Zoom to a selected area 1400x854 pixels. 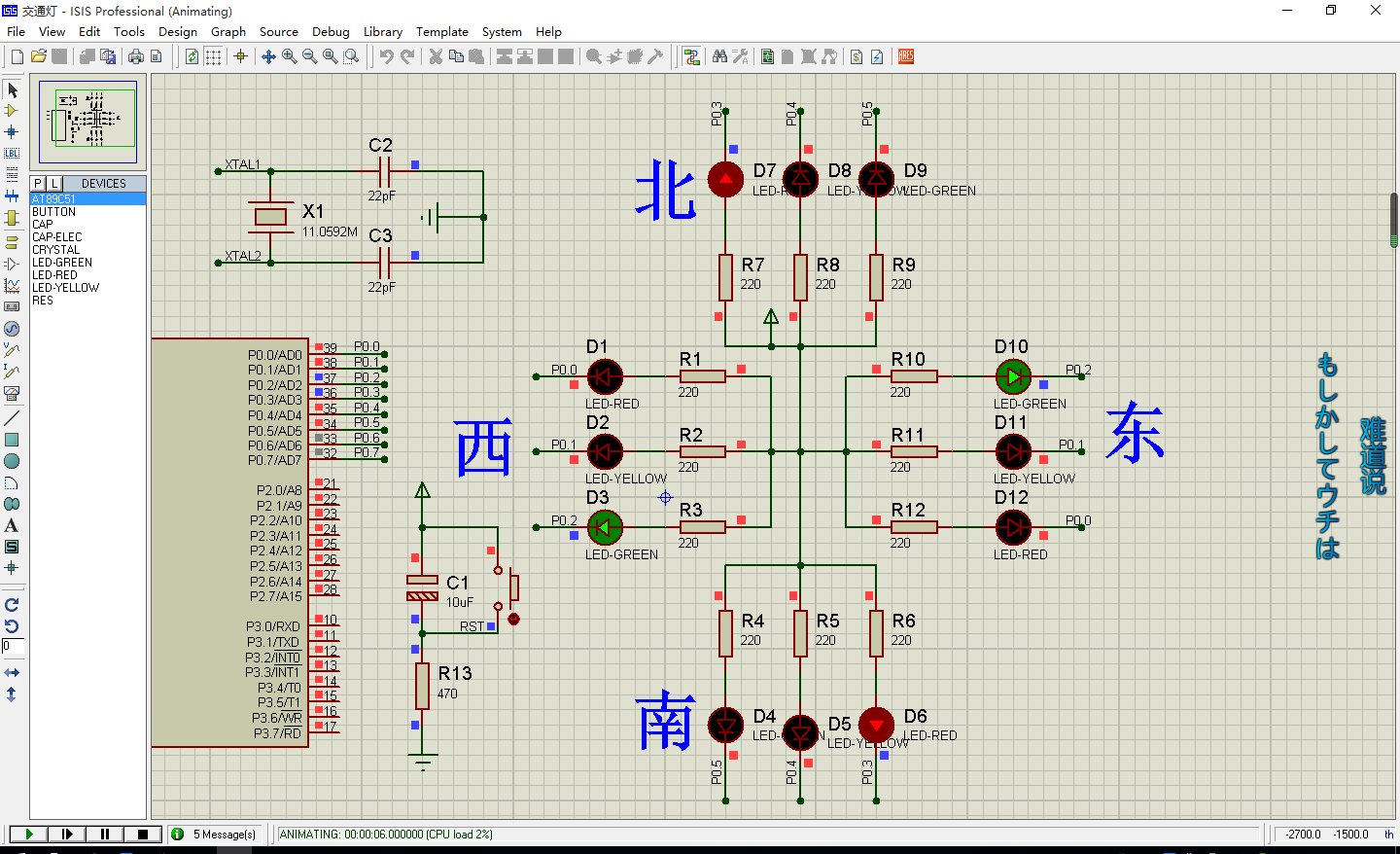(x=351, y=56)
